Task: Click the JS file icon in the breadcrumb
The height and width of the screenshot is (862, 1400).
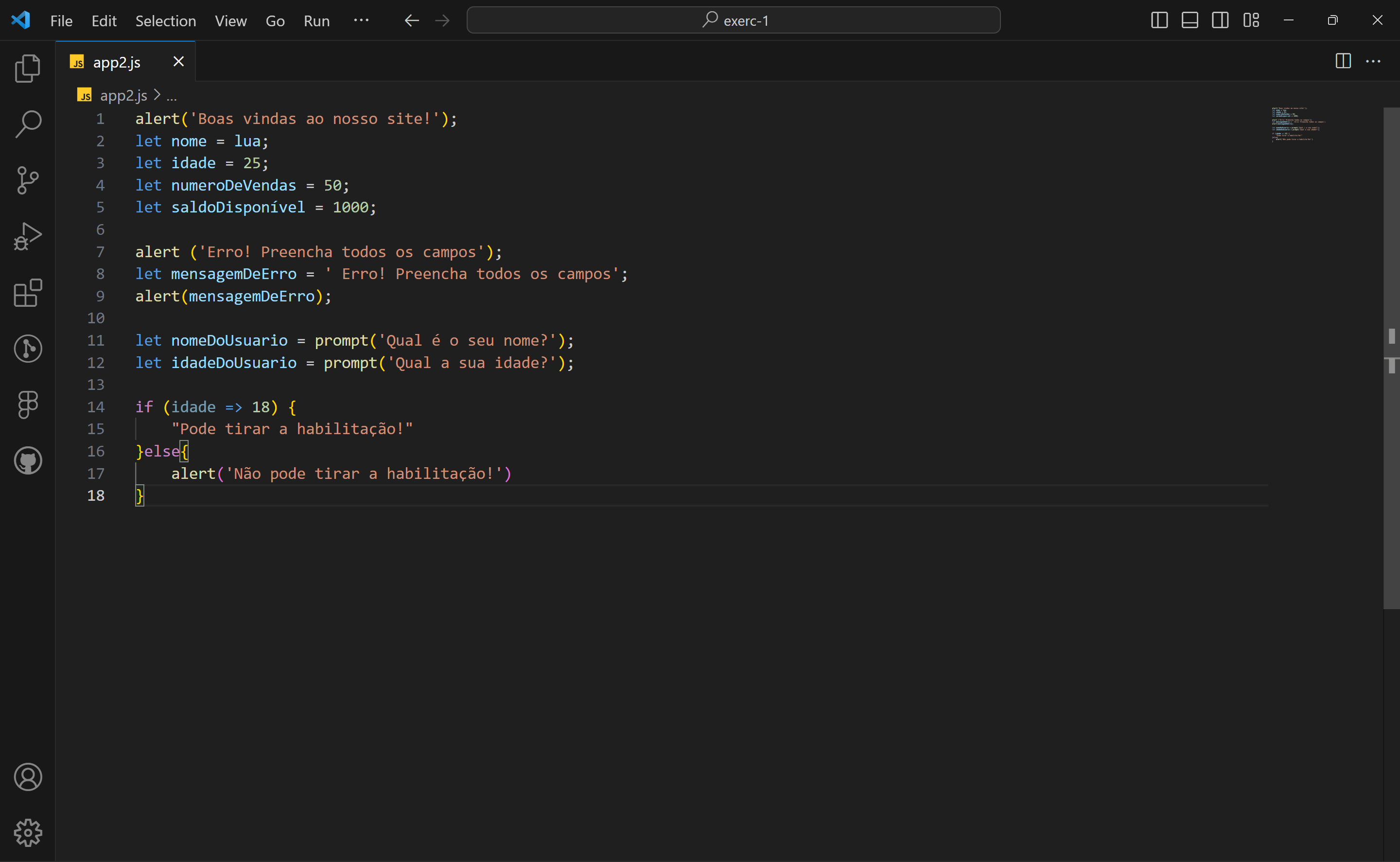Action: point(85,95)
